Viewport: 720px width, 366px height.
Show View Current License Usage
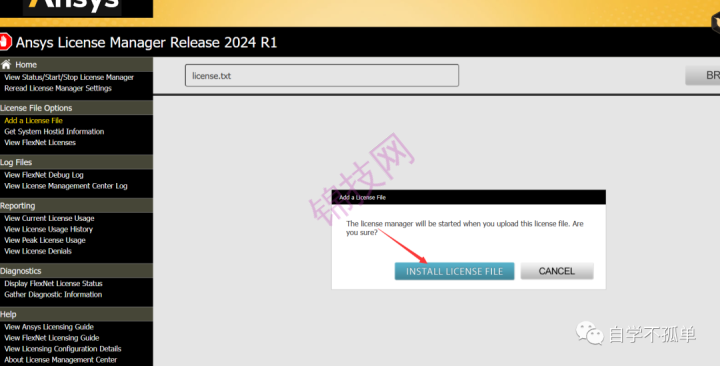tap(49, 218)
